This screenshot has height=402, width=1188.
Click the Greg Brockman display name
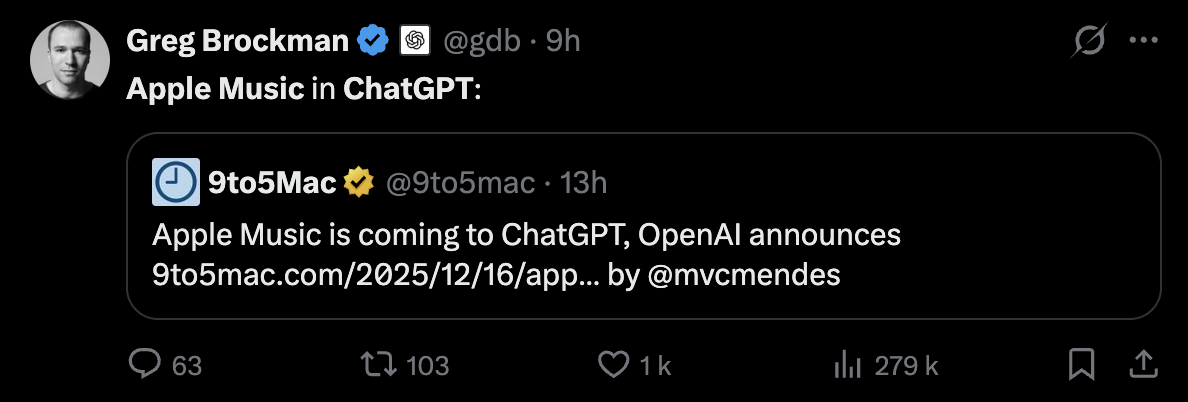click(x=237, y=41)
